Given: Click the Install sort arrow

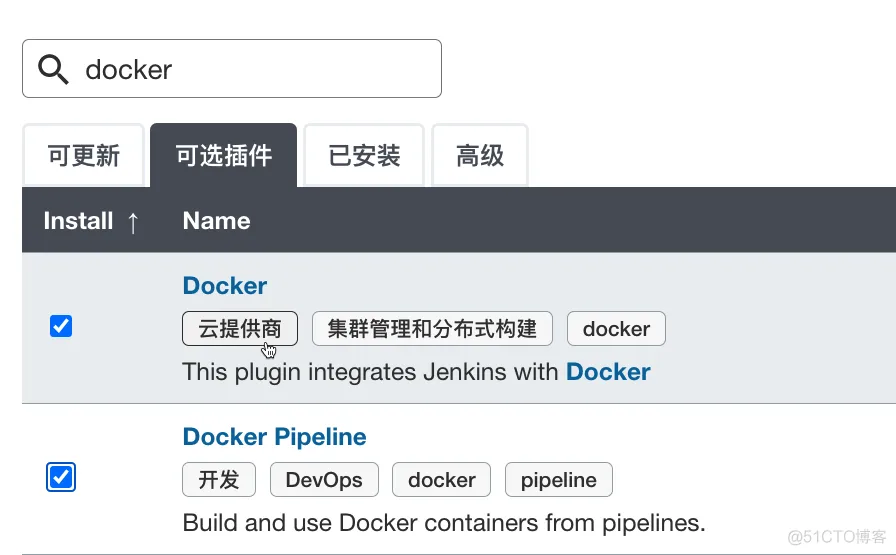Looking at the screenshot, I should [x=133, y=222].
